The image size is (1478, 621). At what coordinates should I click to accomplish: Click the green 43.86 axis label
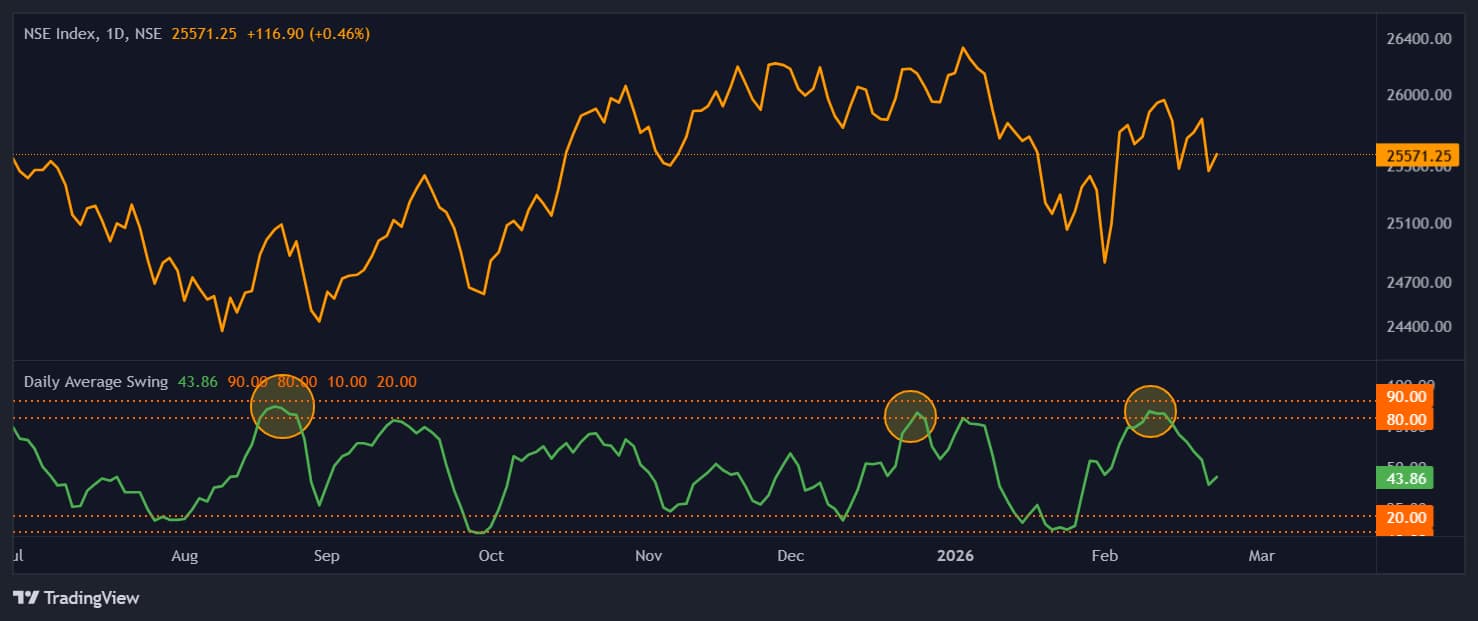1406,478
